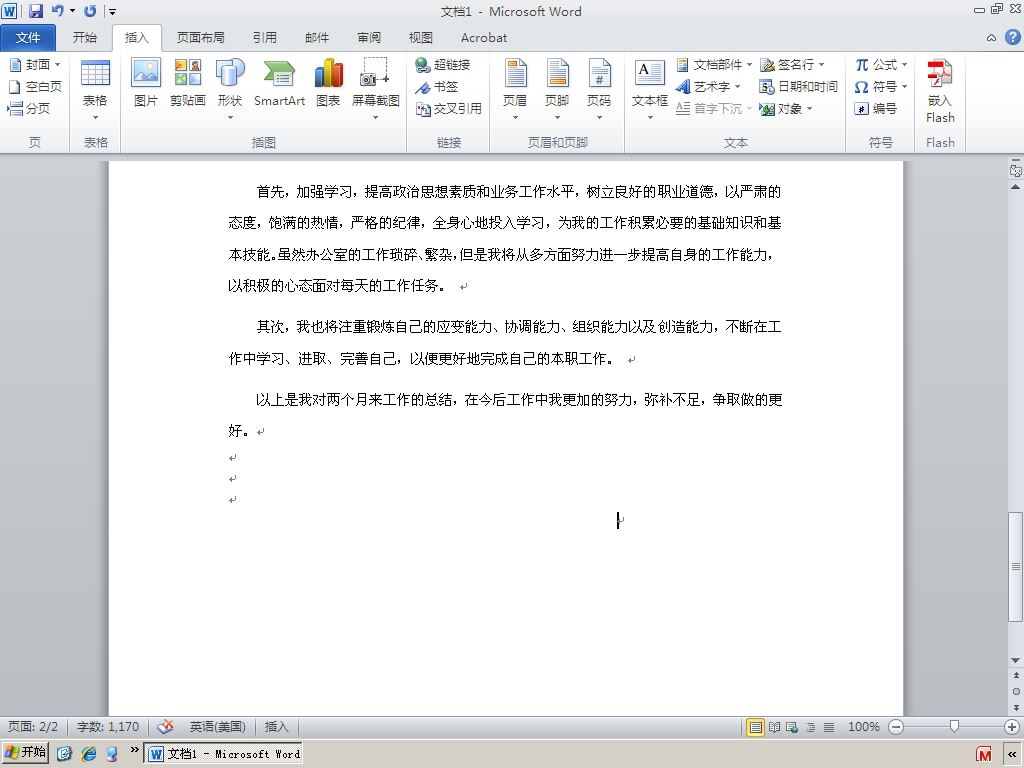
Task: Insert a Bookmark (书签)
Action: coord(437,86)
